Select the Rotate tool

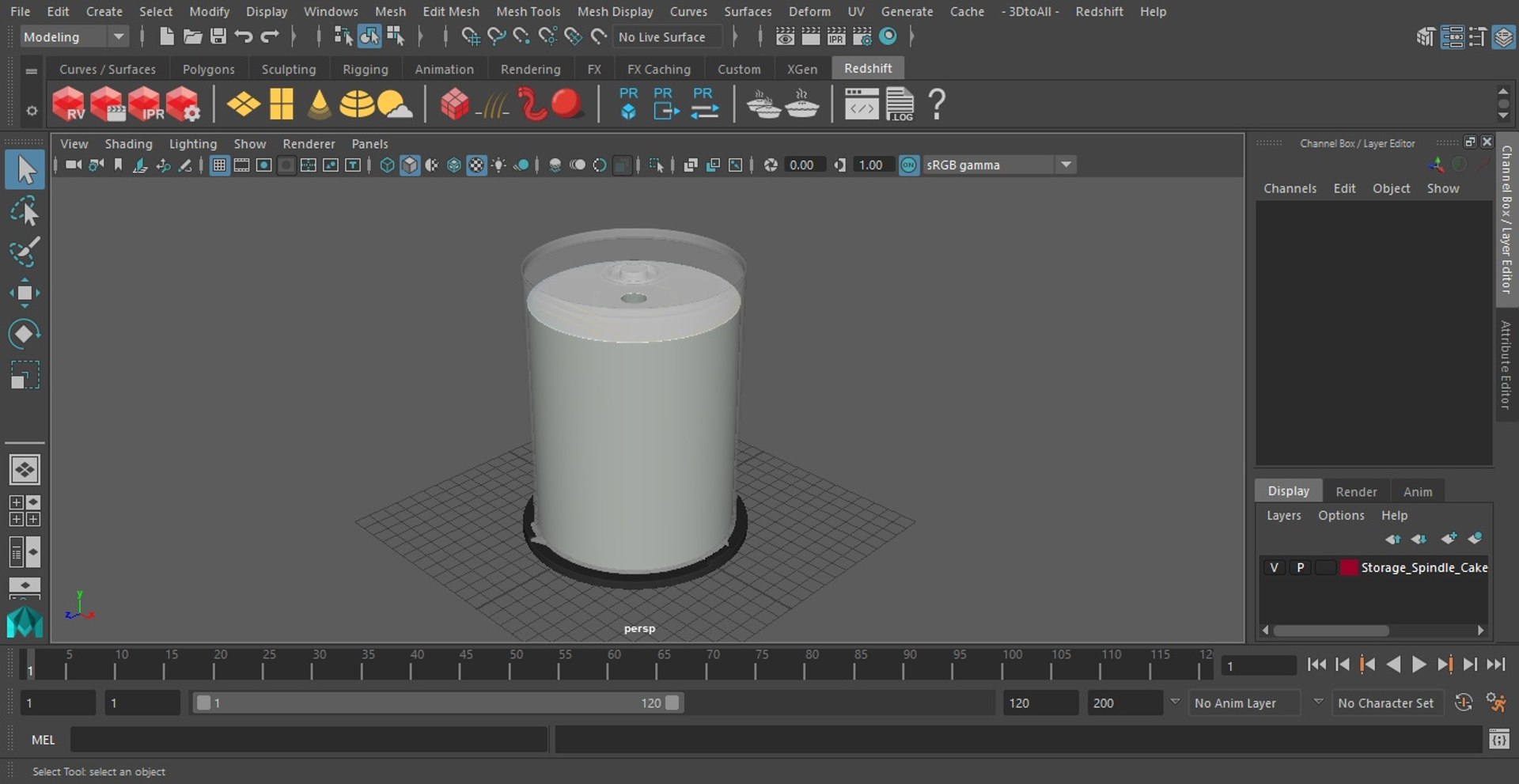point(25,334)
